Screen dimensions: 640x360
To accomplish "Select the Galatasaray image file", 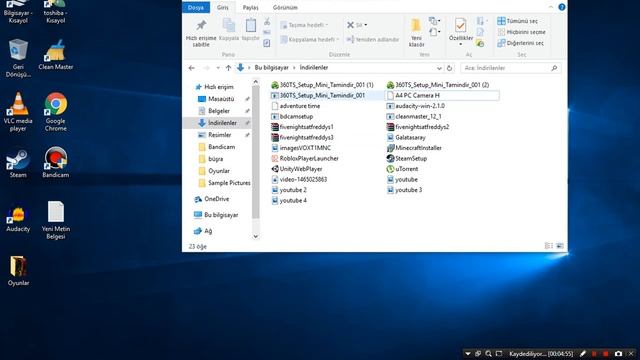I will tap(410, 138).
